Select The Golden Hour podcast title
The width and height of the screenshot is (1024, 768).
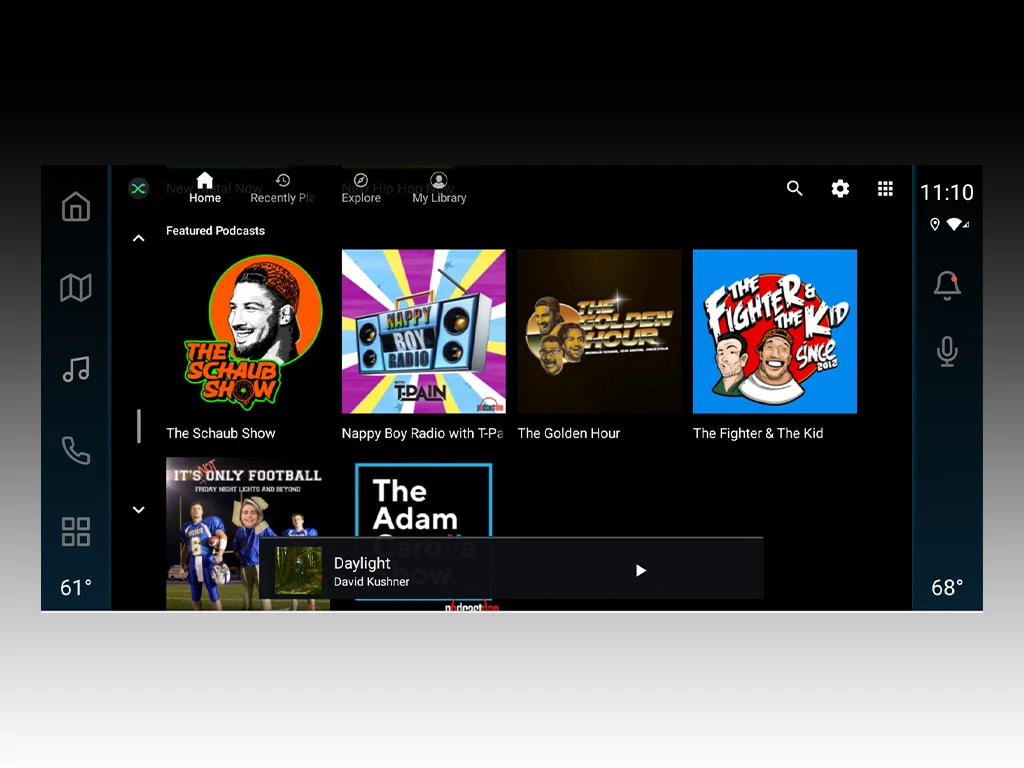coord(569,433)
